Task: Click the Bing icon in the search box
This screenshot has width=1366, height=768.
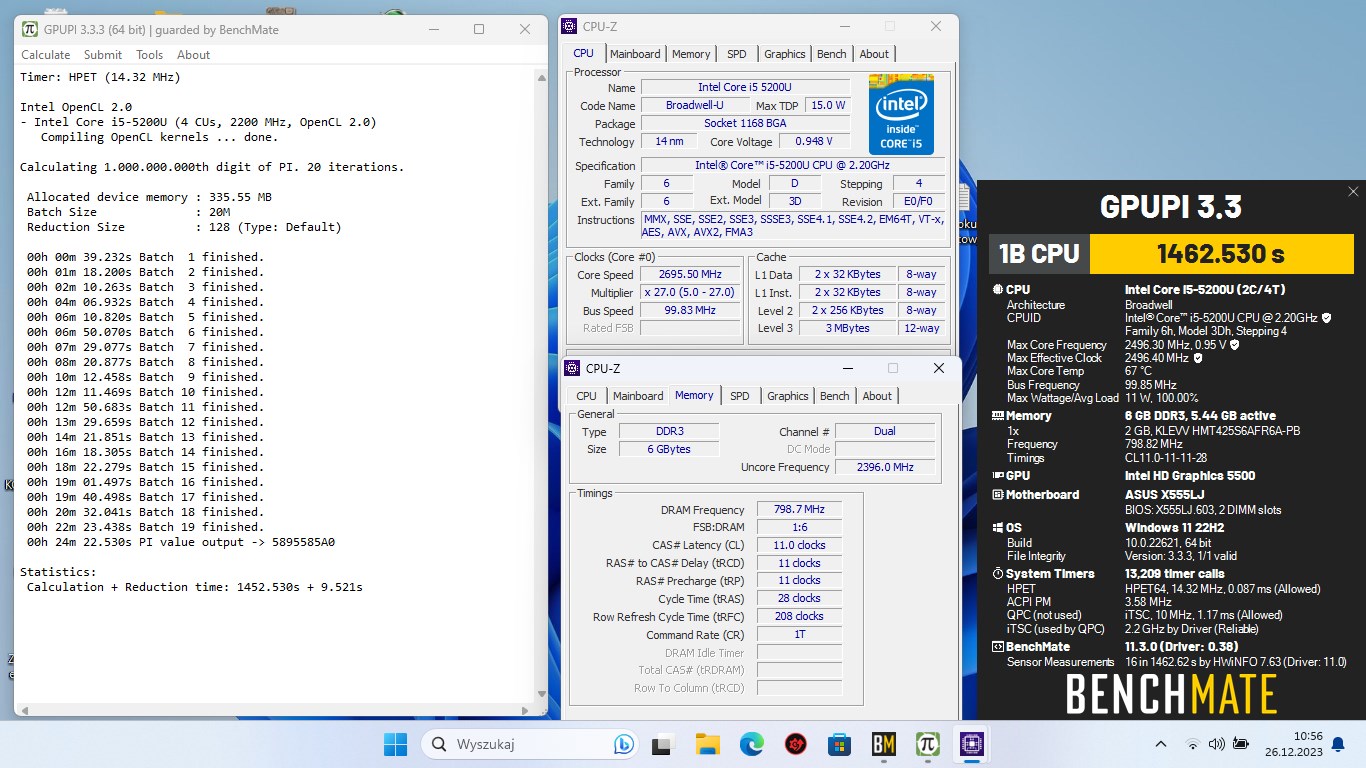Action: pyautogui.click(x=622, y=745)
